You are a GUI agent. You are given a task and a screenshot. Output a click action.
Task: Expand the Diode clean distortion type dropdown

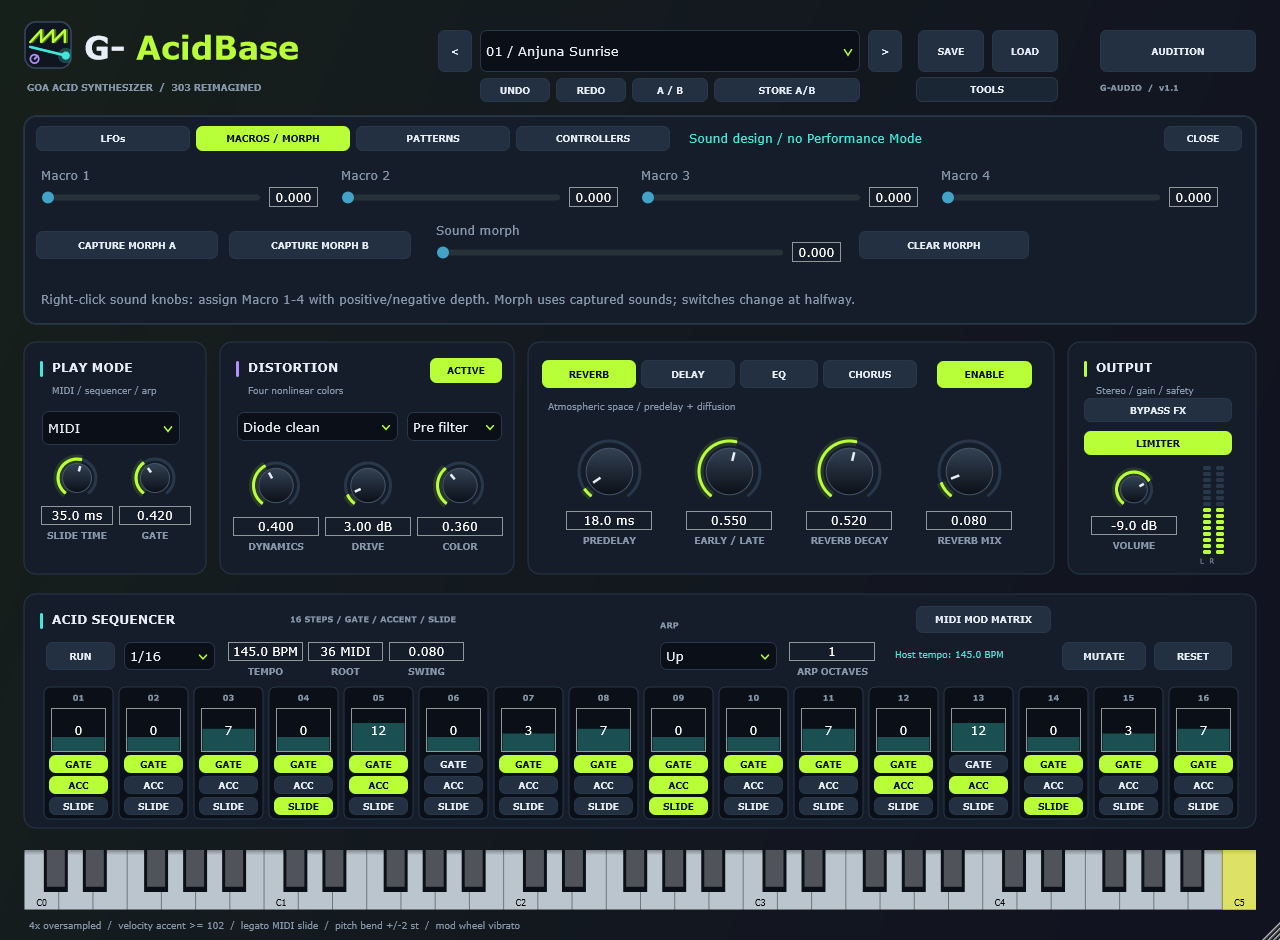click(317, 427)
